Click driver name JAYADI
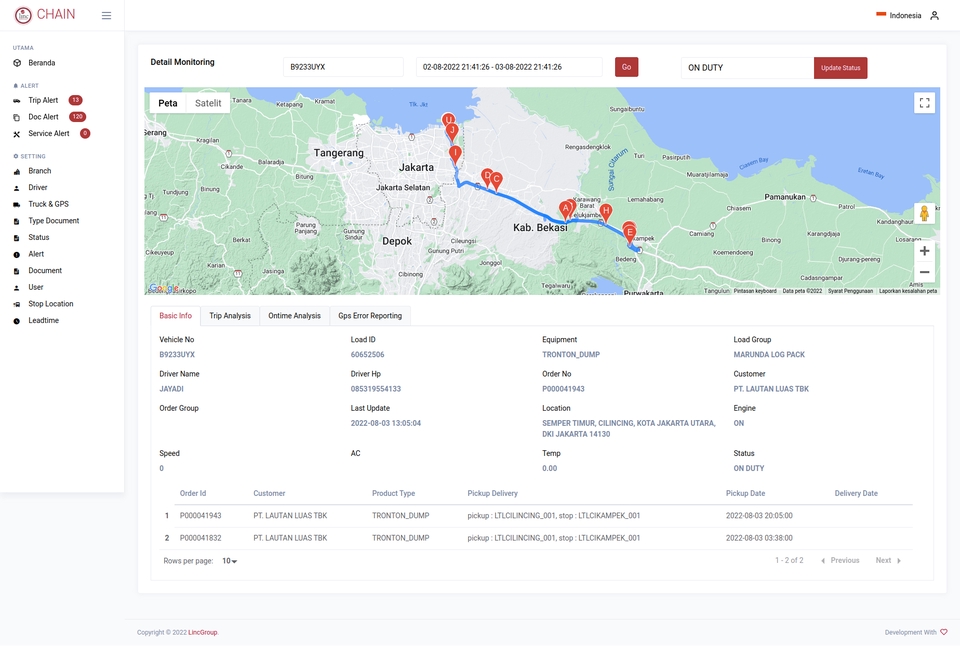Viewport: 960px width, 646px height. (x=171, y=389)
